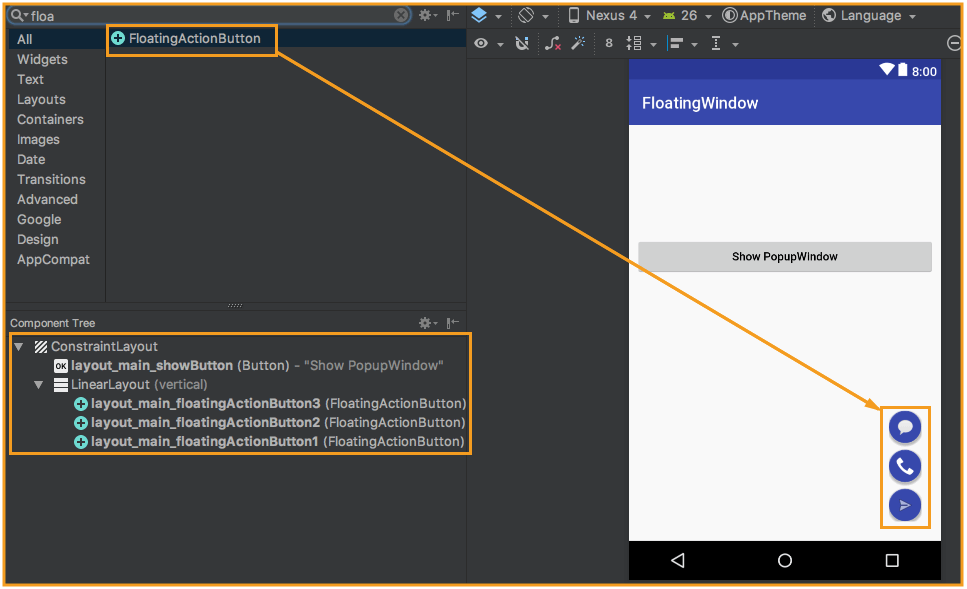Collapse the palette panel with hide icon
967x589 pixels.
[453, 15]
